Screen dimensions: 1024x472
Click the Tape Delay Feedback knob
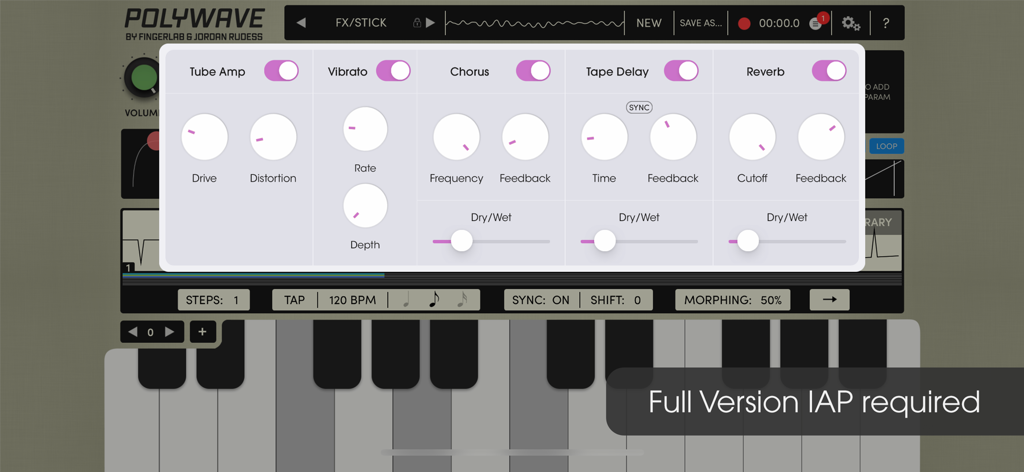click(x=673, y=137)
